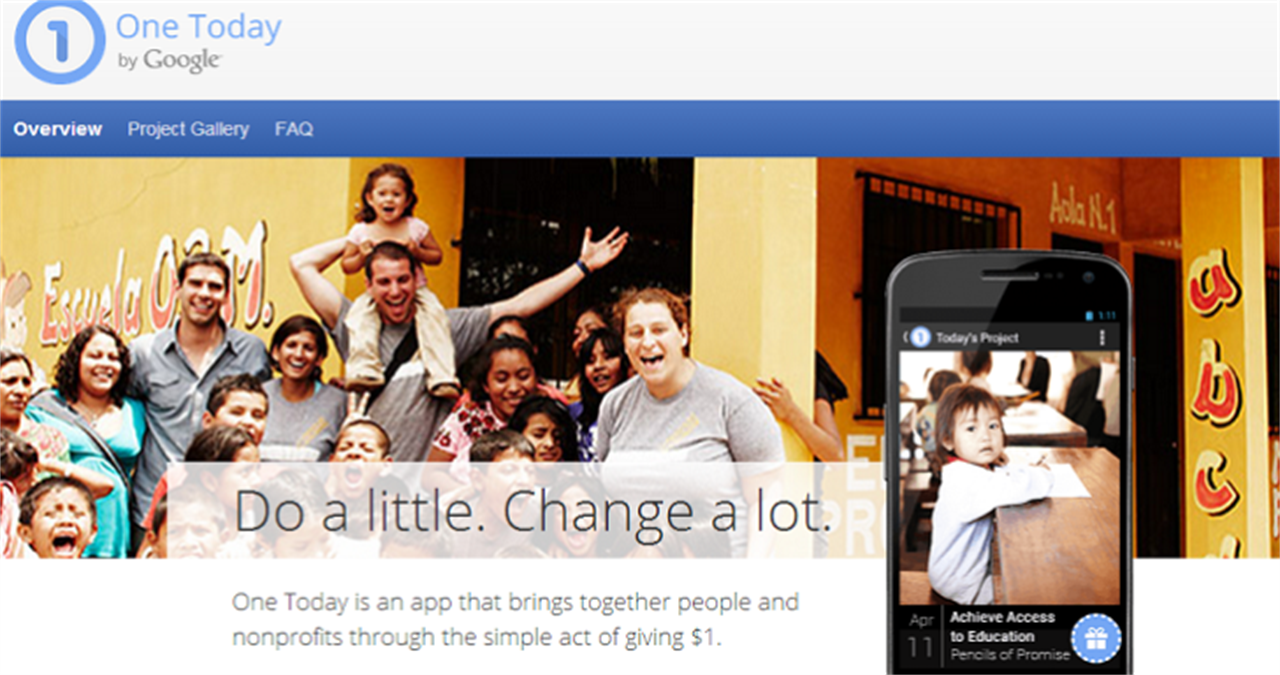Click the One Today app description paragraph
Viewport: 1280px width, 675px height.
pyautogui.click(x=516, y=620)
